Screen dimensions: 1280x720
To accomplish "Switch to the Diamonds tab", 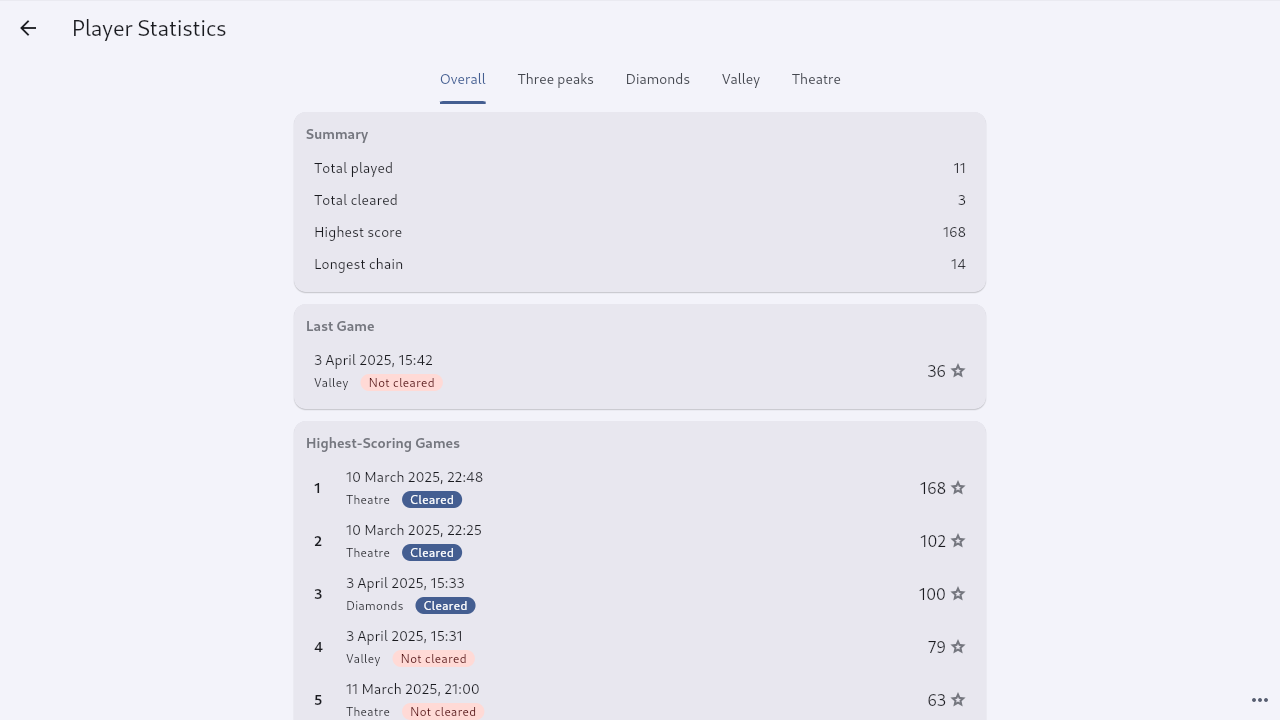I will (658, 79).
